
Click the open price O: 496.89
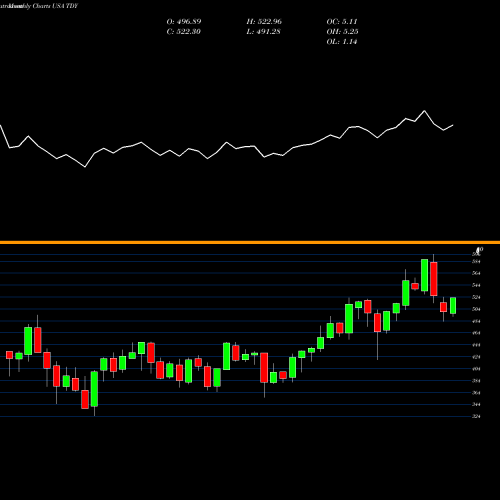(x=184, y=22)
